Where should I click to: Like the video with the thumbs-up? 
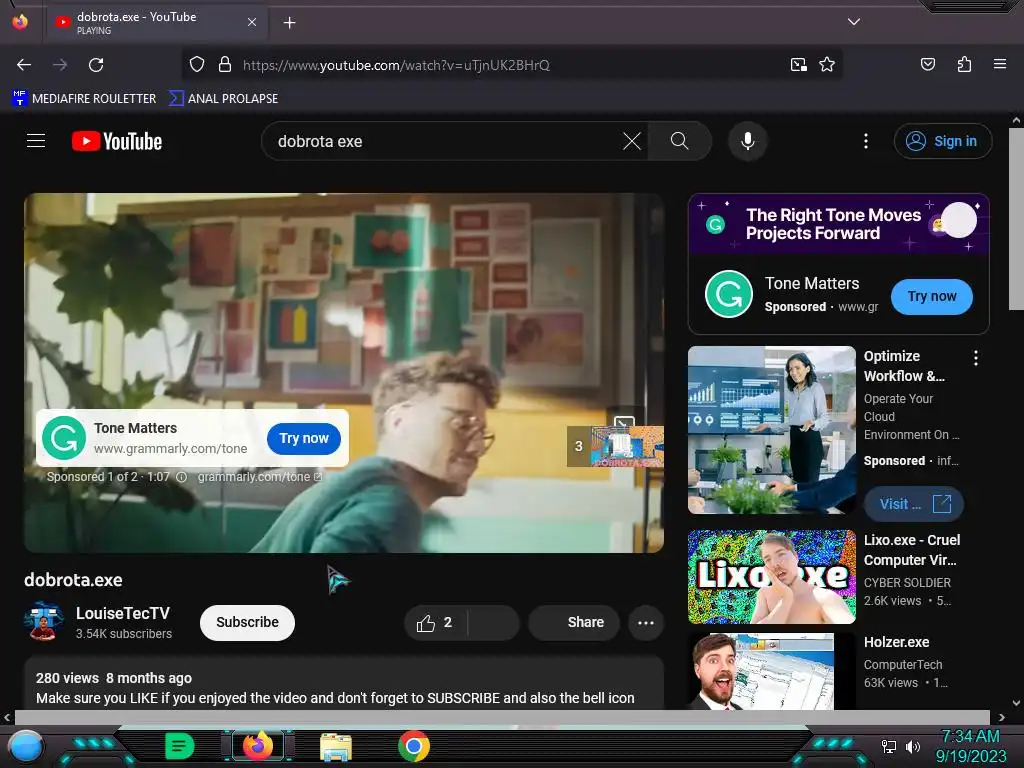(x=435, y=623)
